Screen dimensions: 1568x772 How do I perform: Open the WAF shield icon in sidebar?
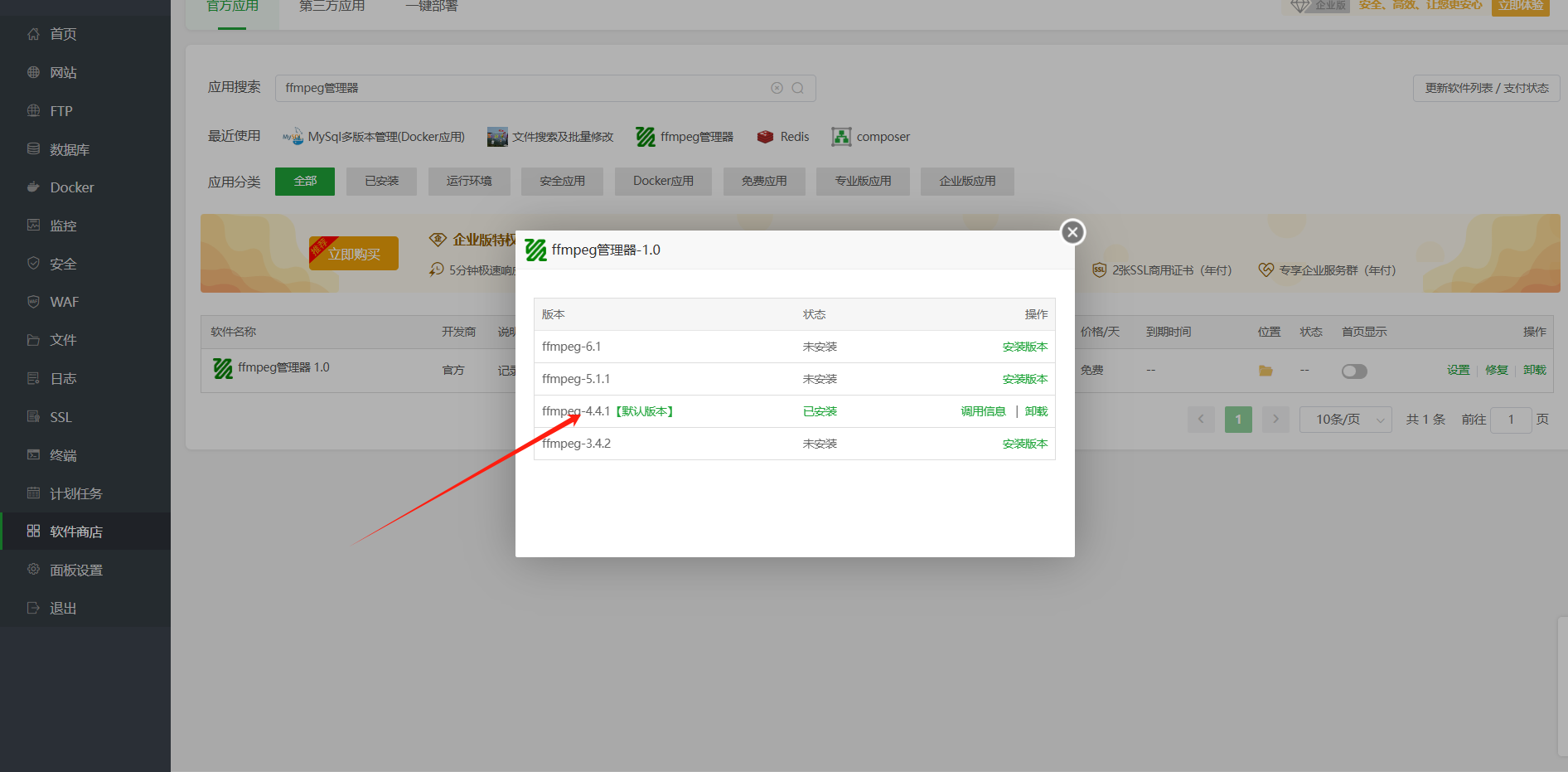(33, 302)
